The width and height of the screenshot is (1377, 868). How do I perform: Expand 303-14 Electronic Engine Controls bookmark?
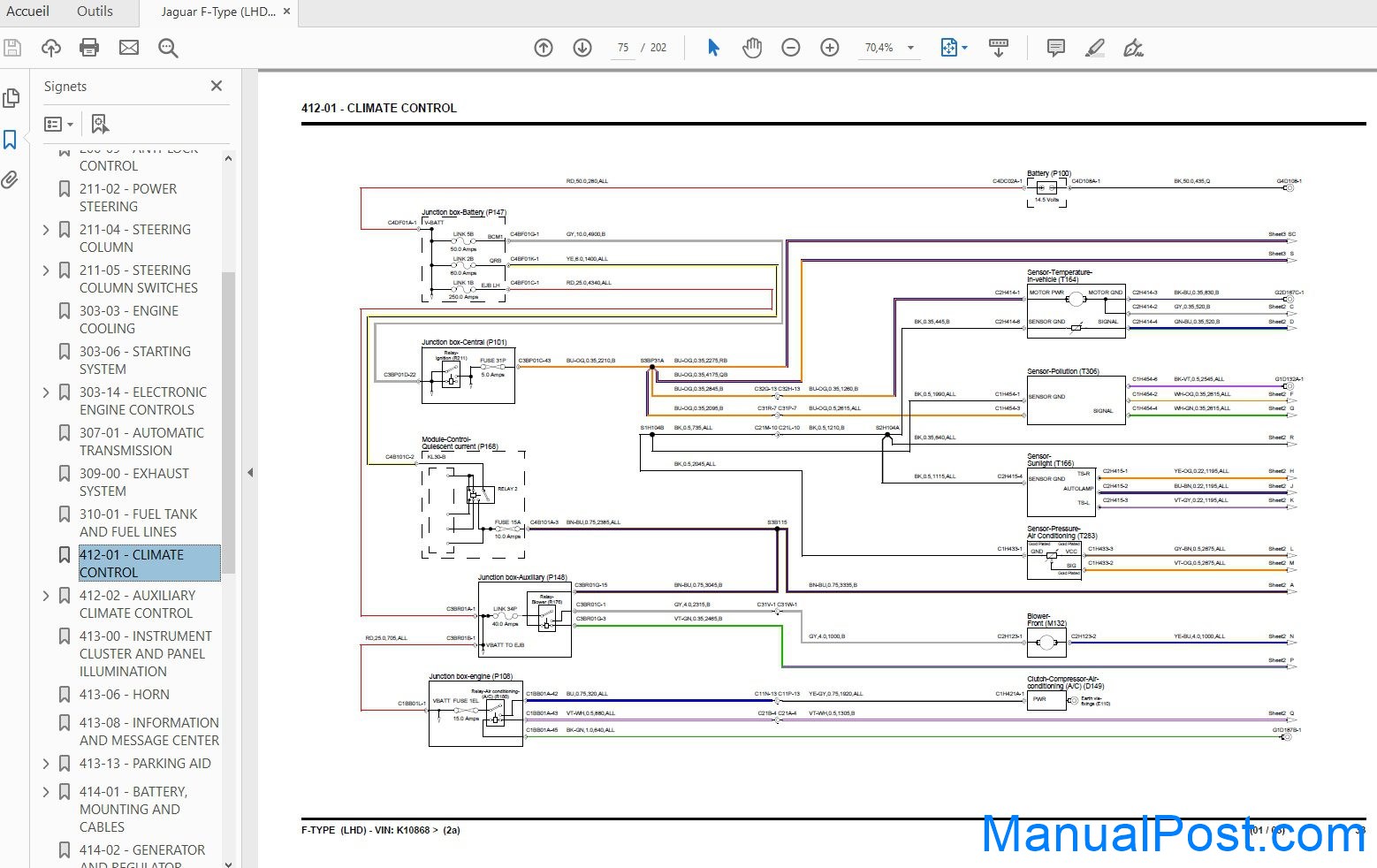point(46,392)
